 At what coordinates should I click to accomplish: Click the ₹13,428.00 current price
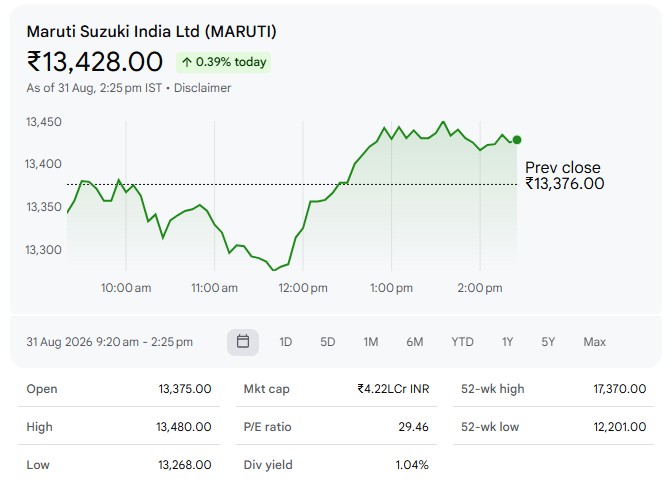[x=95, y=62]
